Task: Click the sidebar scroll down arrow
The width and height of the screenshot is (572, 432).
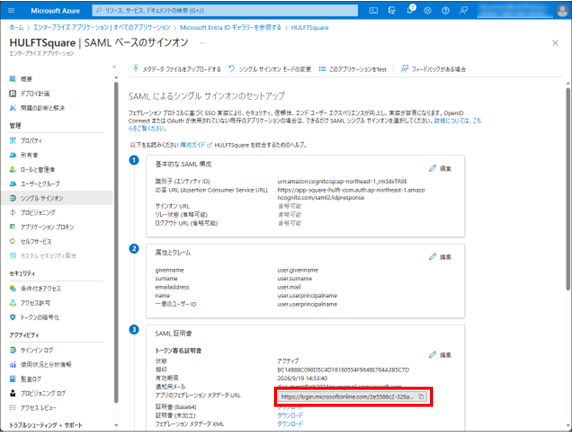Action: [x=116, y=425]
